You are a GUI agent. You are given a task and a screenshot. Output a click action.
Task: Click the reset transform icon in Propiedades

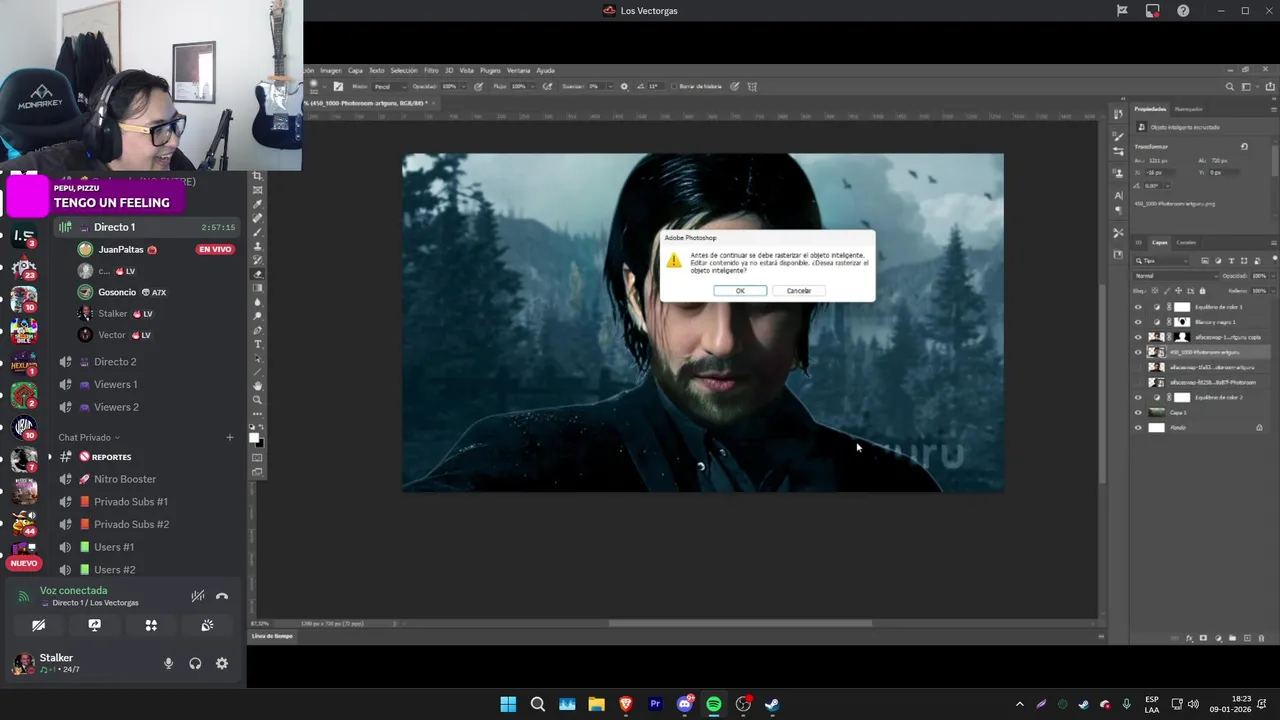[x=1244, y=146]
